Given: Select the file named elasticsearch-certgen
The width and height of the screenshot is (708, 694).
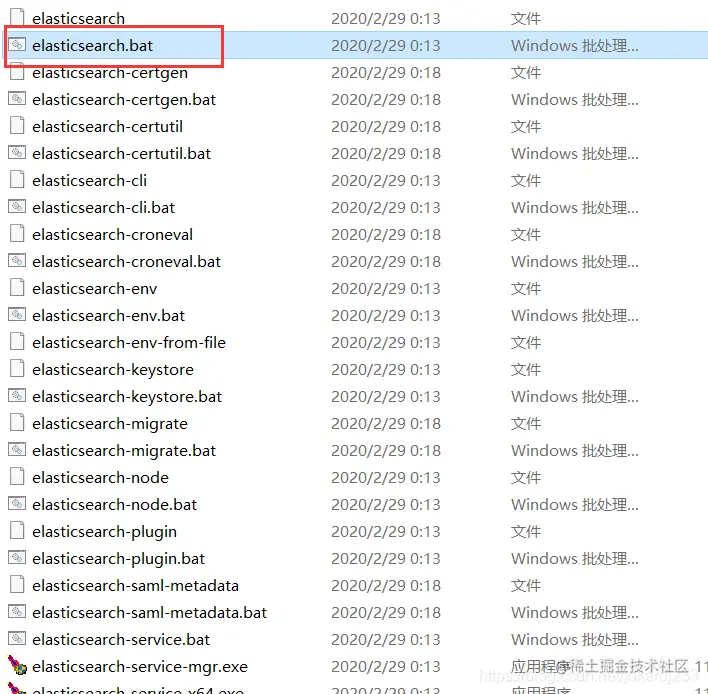Looking at the screenshot, I should coord(110,73).
